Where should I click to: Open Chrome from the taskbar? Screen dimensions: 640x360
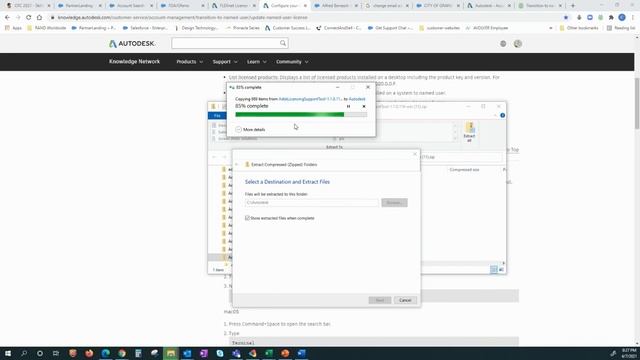click(x=122, y=353)
